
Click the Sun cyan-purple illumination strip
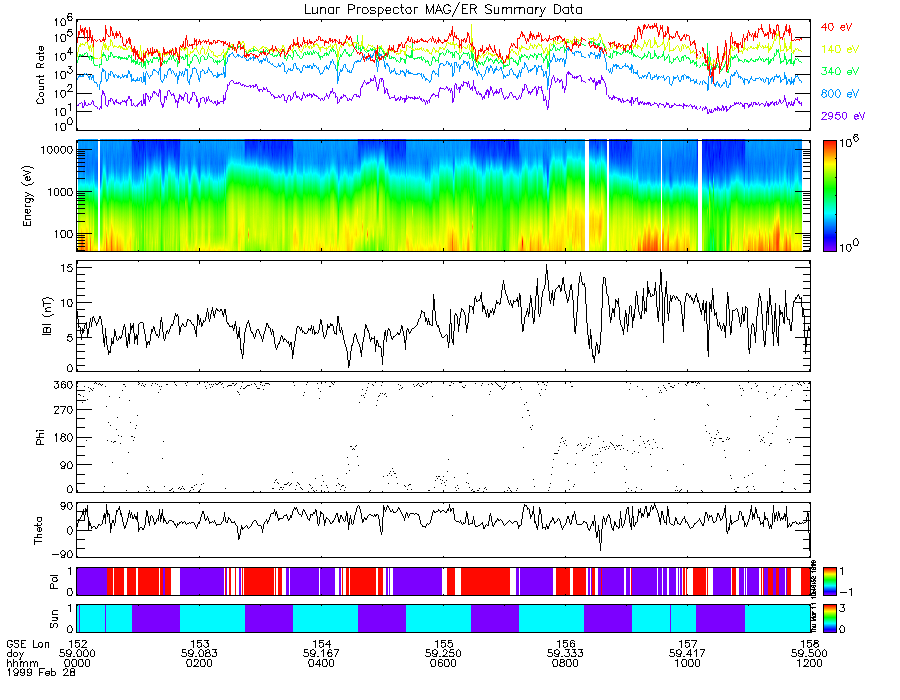click(443, 619)
